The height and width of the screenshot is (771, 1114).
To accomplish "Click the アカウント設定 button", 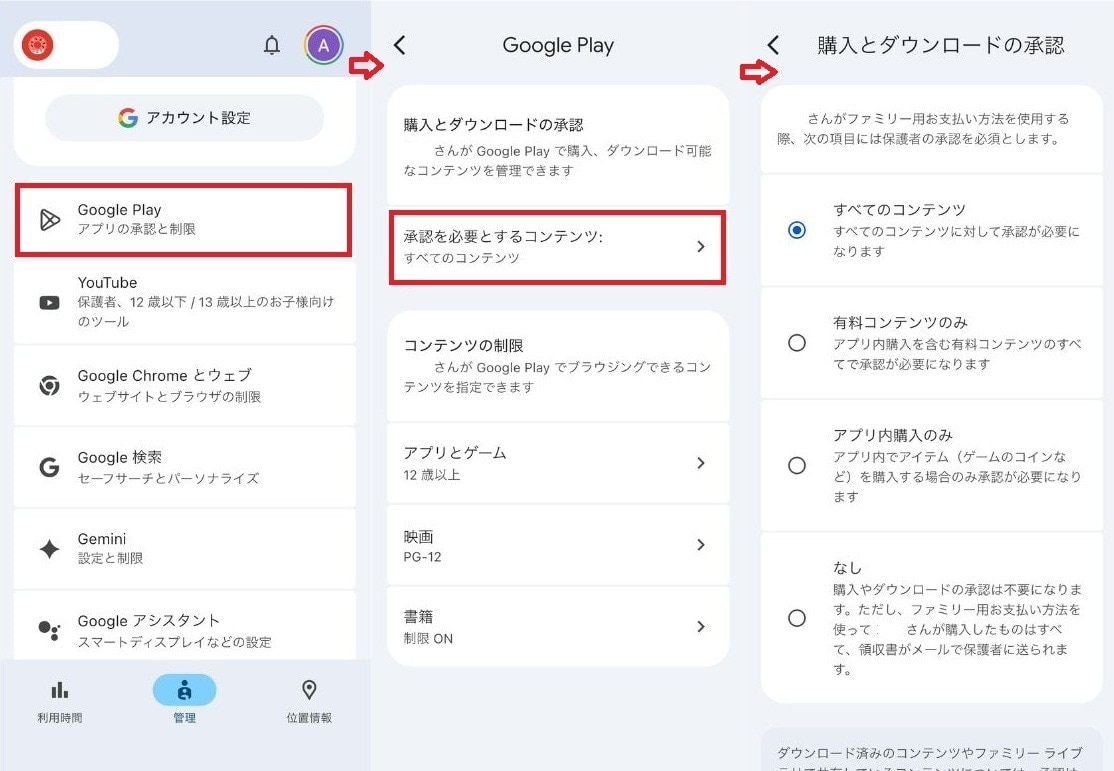I will coord(183,118).
